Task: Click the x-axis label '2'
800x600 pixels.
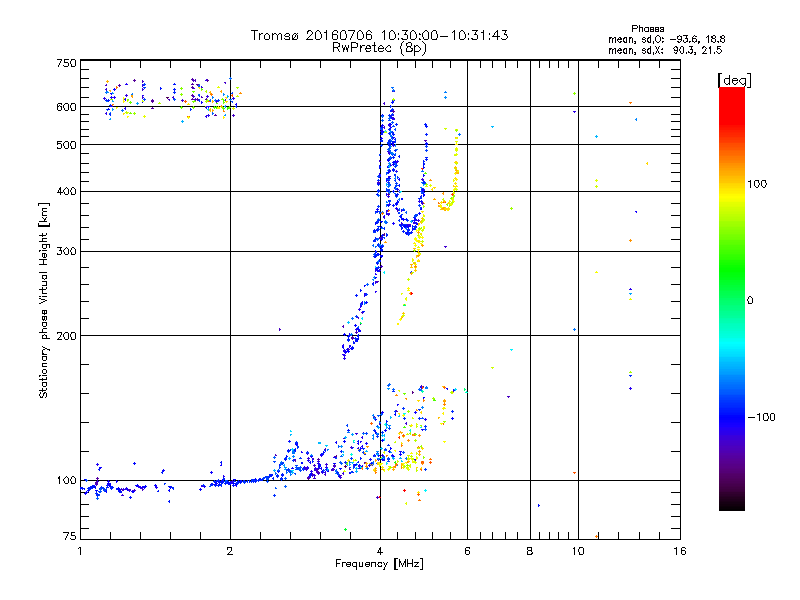Action: click(x=230, y=551)
